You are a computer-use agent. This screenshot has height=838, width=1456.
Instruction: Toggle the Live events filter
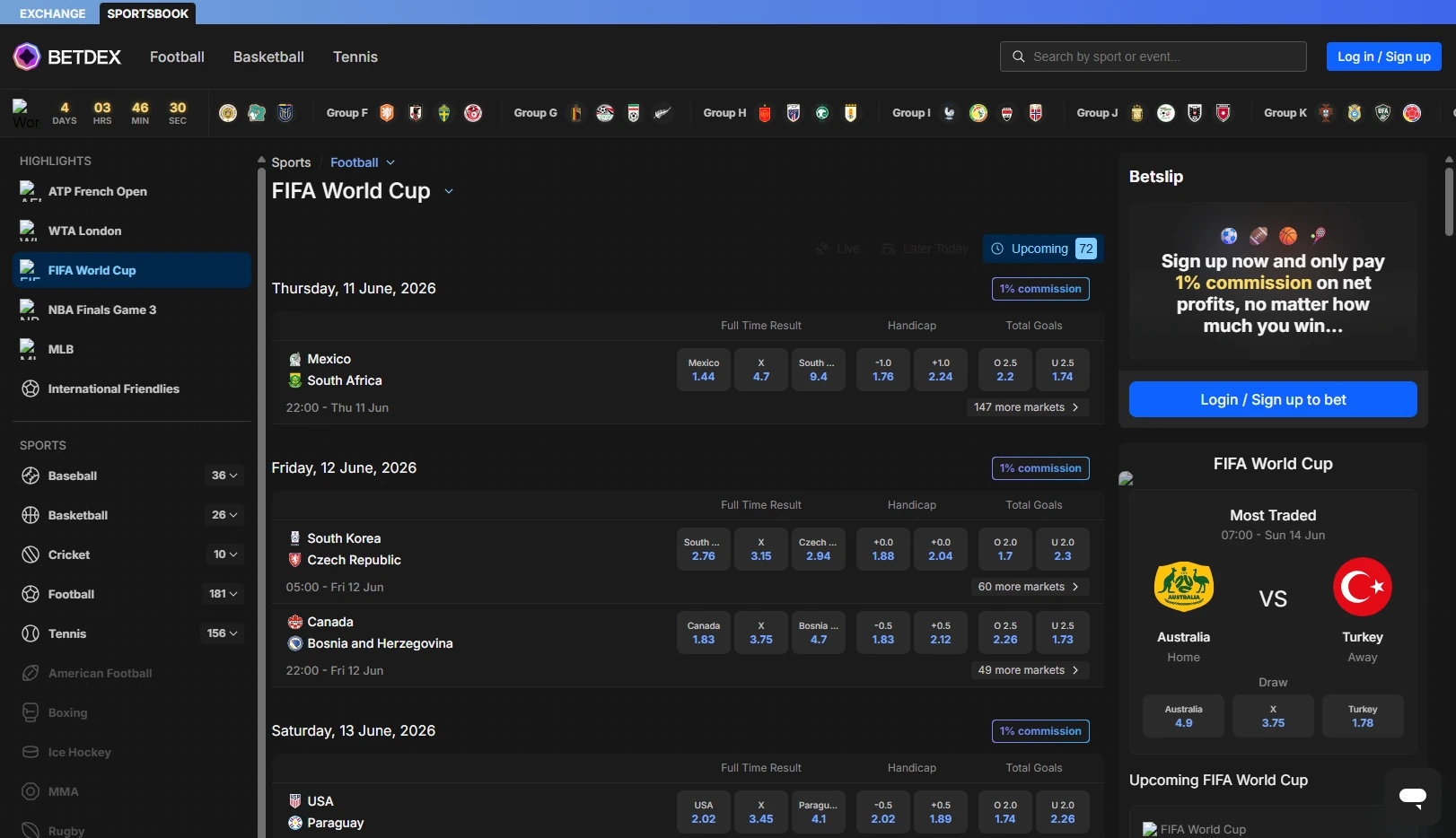coord(838,249)
